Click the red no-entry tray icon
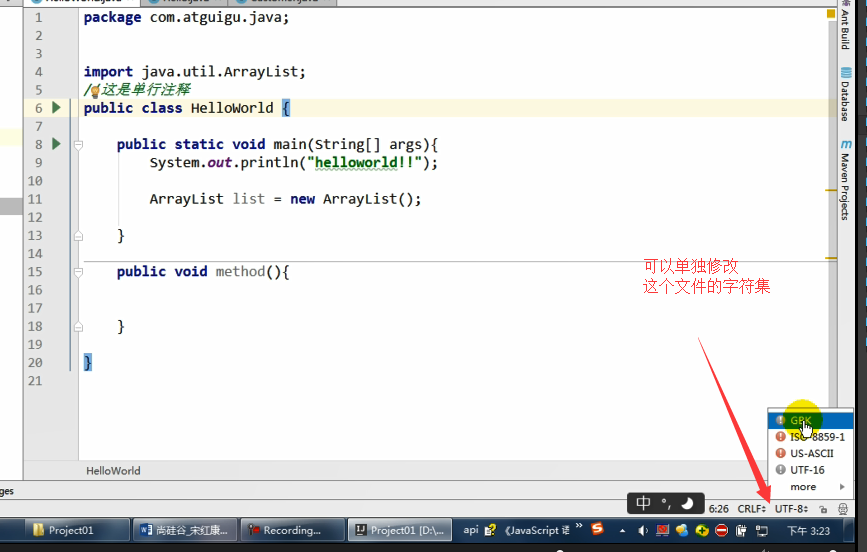This screenshot has width=867, height=552. point(722,530)
